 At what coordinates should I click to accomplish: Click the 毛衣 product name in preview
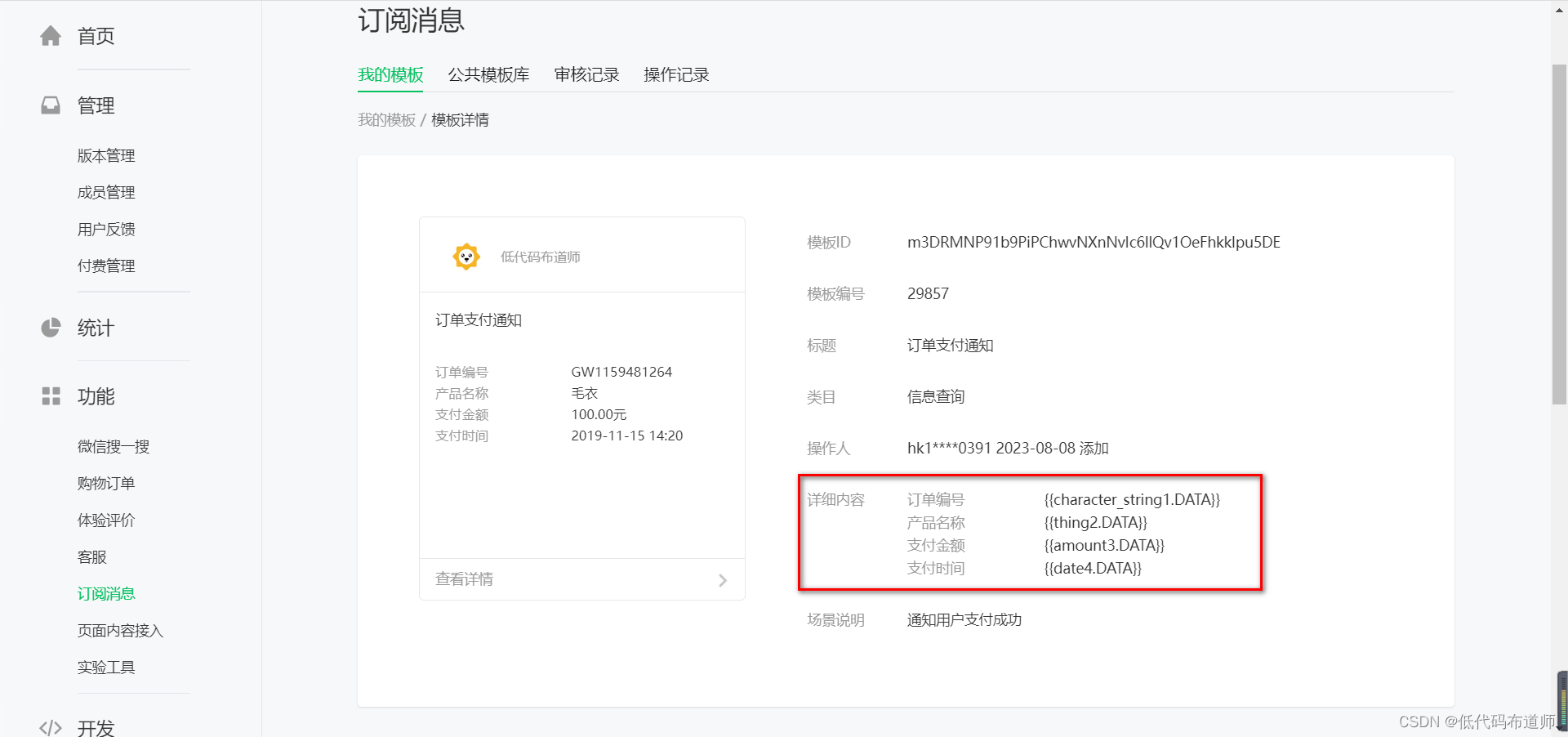pos(585,393)
